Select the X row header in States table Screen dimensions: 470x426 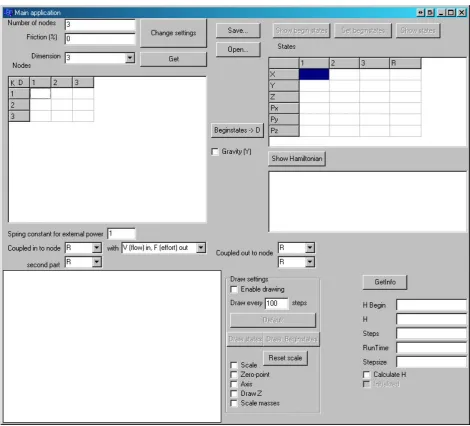click(284, 74)
